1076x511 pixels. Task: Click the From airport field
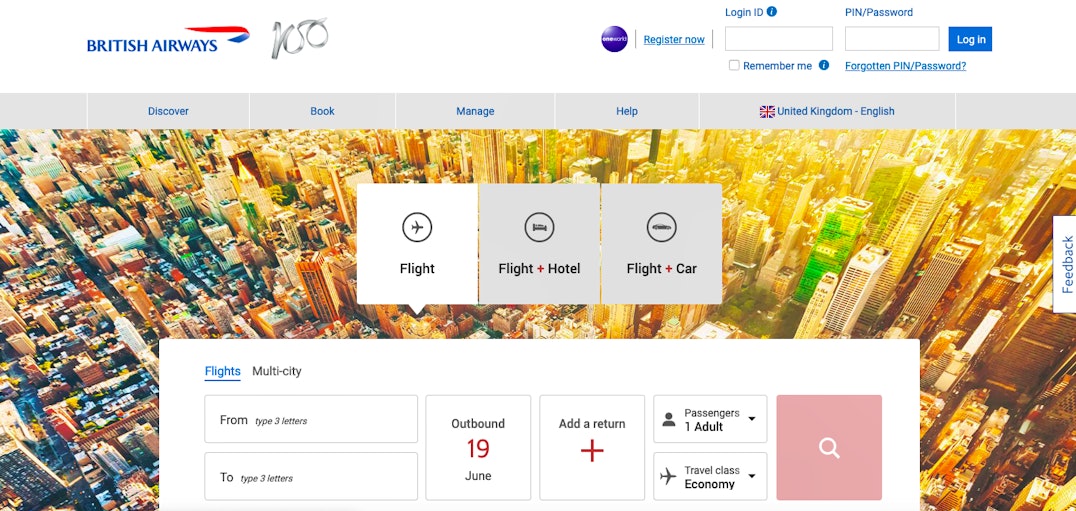(311, 419)
